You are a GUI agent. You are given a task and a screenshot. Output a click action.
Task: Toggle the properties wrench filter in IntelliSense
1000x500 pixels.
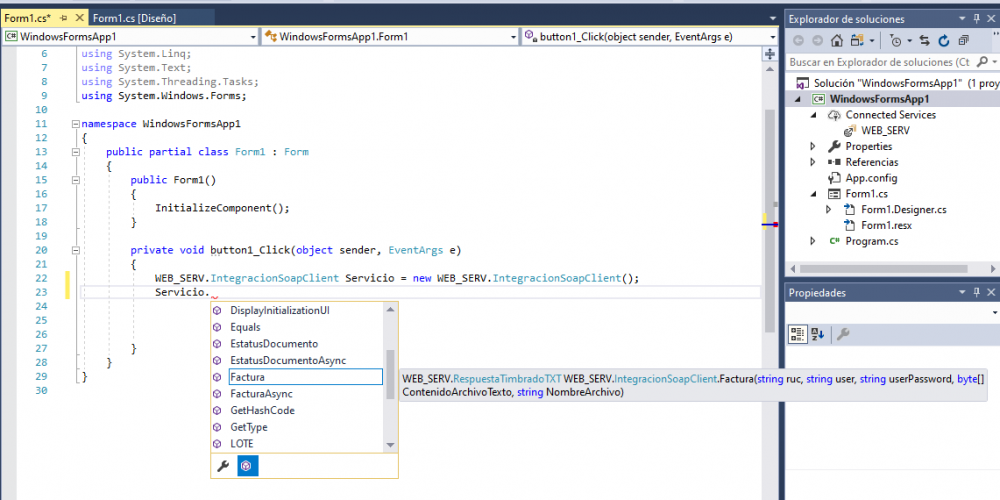pyautogui.click(x=223, y=466)
